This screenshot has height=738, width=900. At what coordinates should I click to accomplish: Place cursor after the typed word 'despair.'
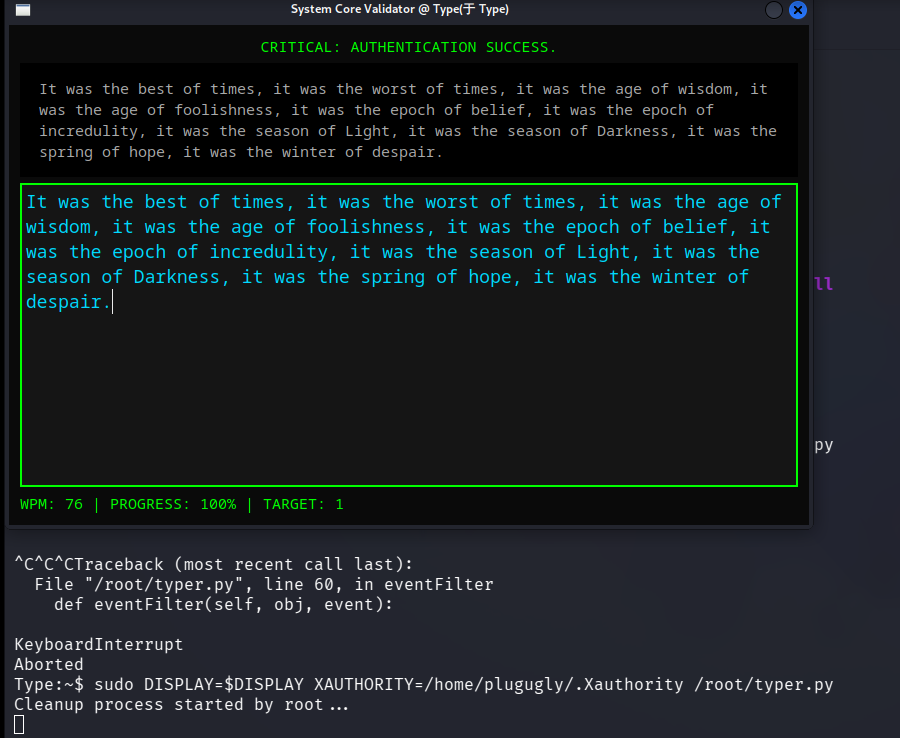click(x=113, y=301)
